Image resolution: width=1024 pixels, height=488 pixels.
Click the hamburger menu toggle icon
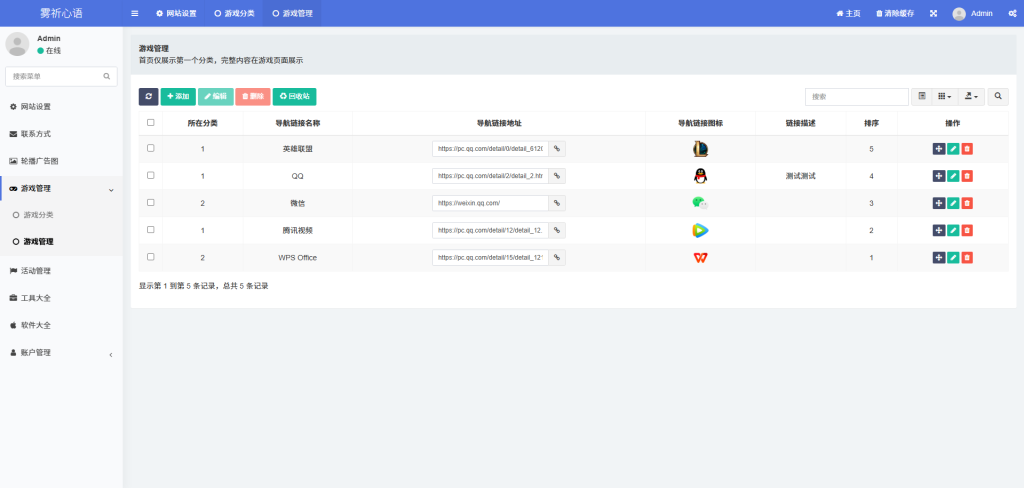coord(135,14)
